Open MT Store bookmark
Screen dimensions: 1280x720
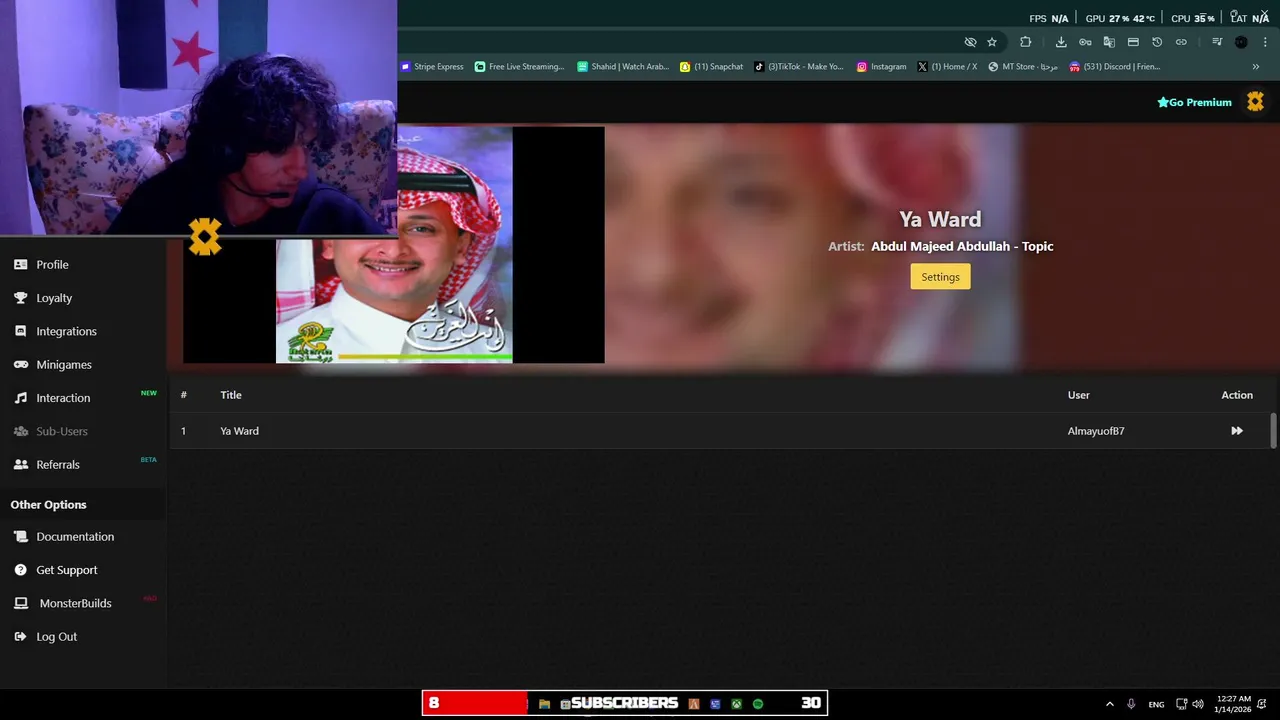tap(1023, 67)
